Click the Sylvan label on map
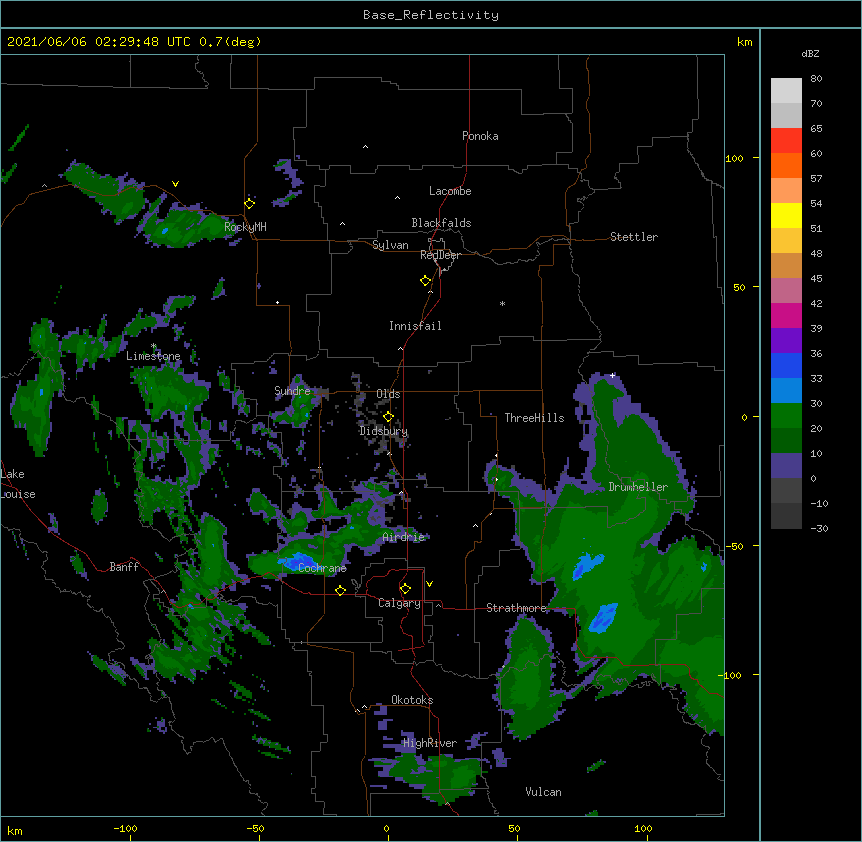Screen dimensions: 862x842 click(390, 245)
